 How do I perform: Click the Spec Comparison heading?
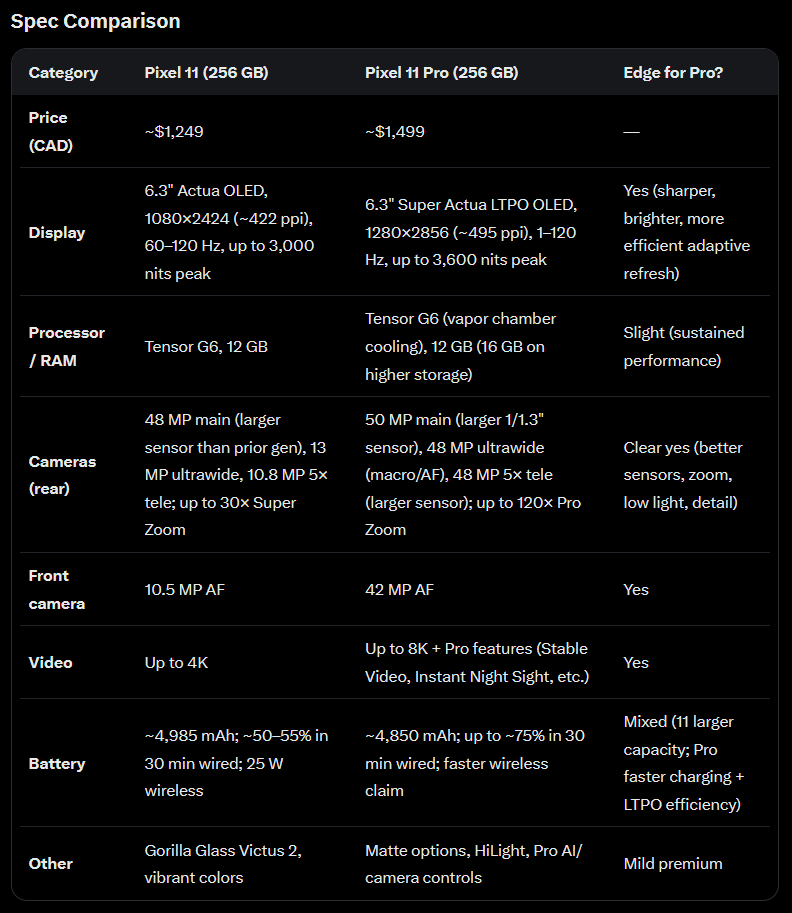pyautogui.click(x=96, y=22)
